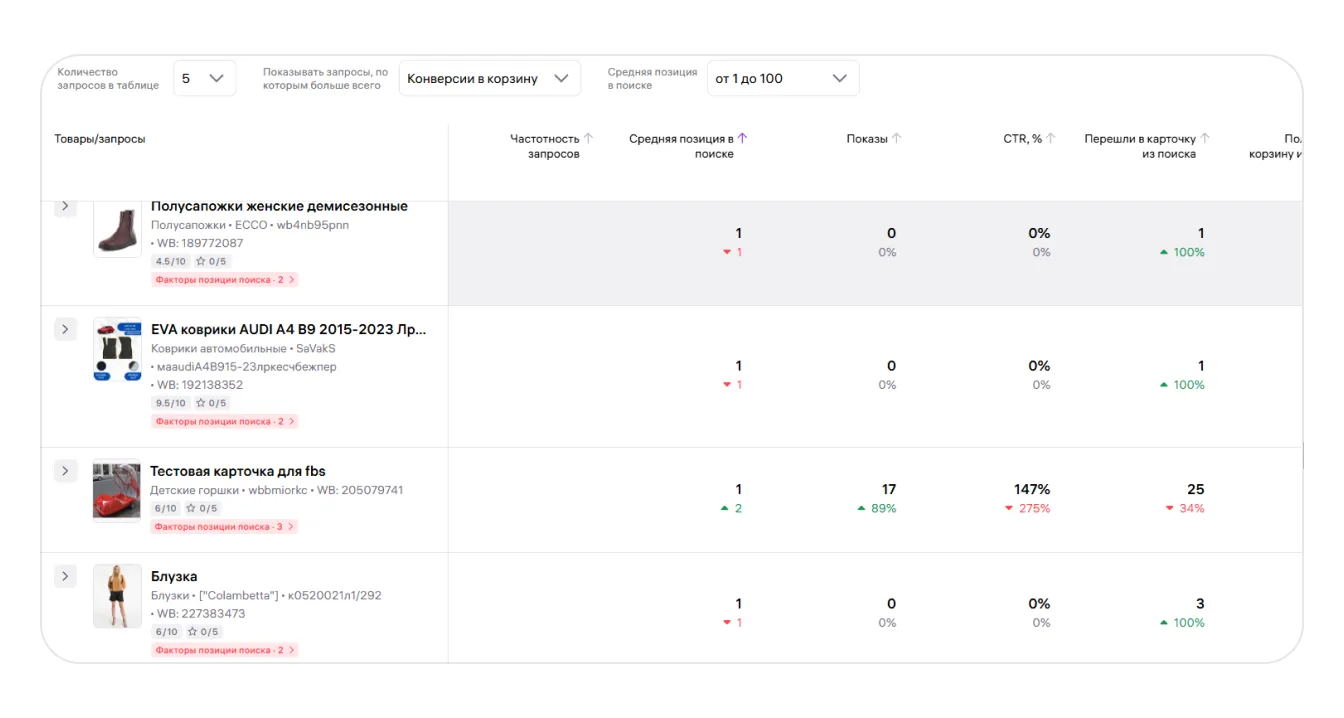Sort by Частотность запросов arrow
Viewport: 1344px width, 718px height.
point(588,139)
